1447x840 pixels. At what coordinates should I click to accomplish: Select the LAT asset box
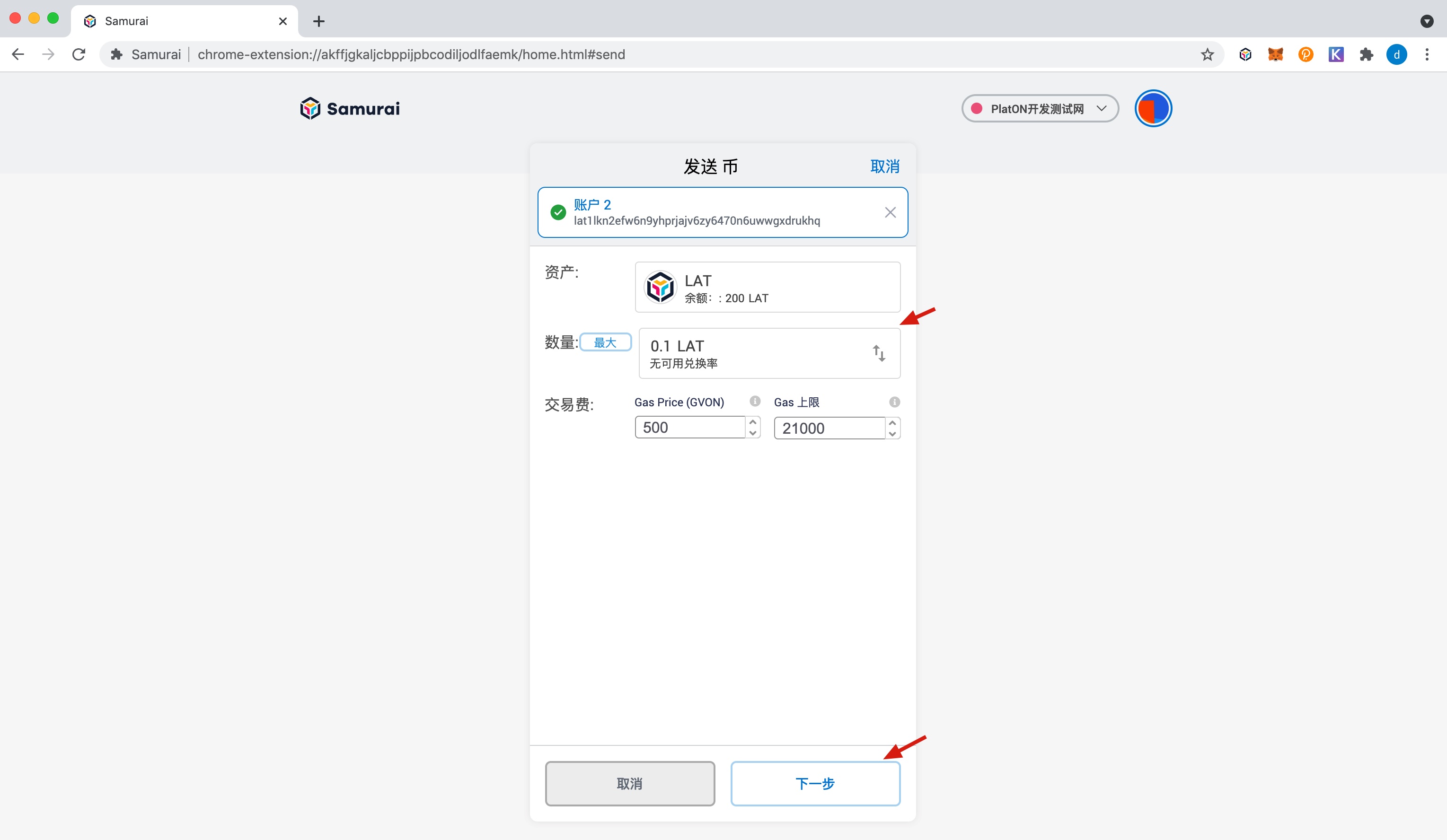pos(768,287)
